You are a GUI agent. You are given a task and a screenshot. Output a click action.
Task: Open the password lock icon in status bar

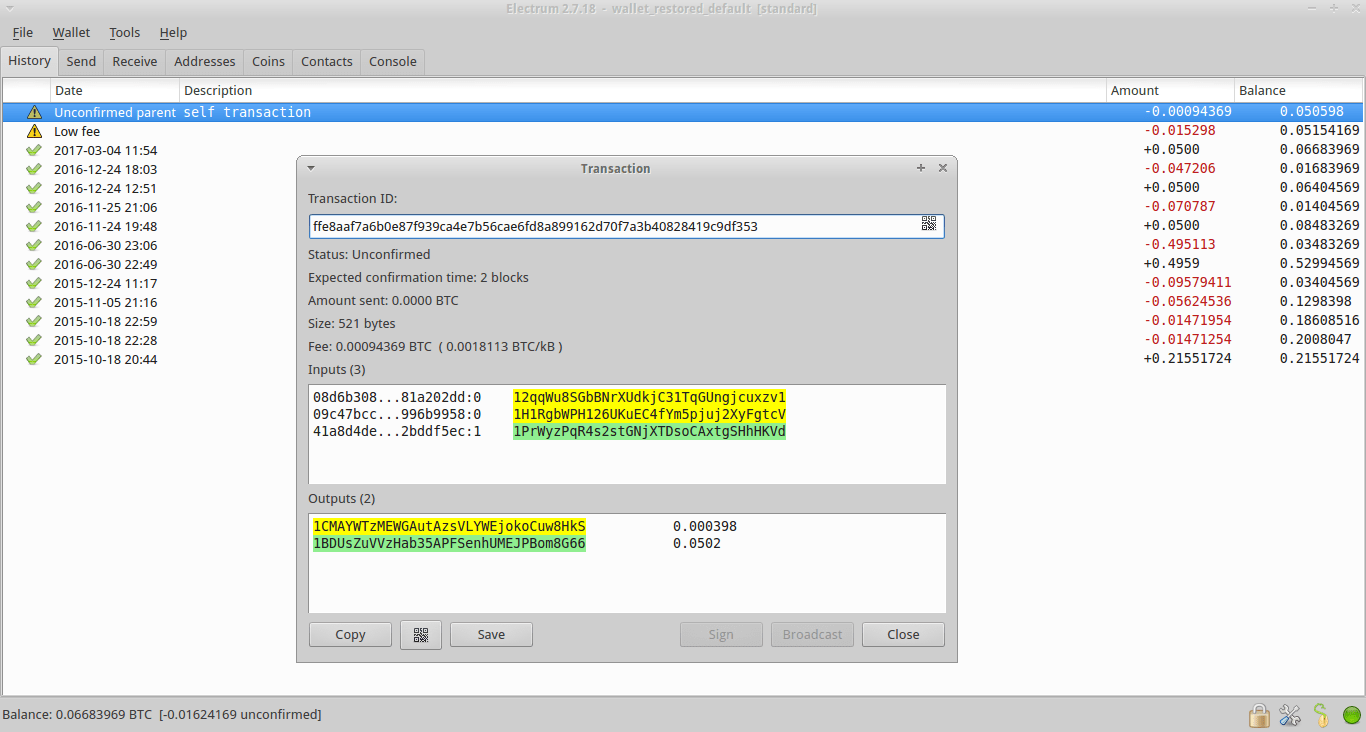tap(1259, 715)
